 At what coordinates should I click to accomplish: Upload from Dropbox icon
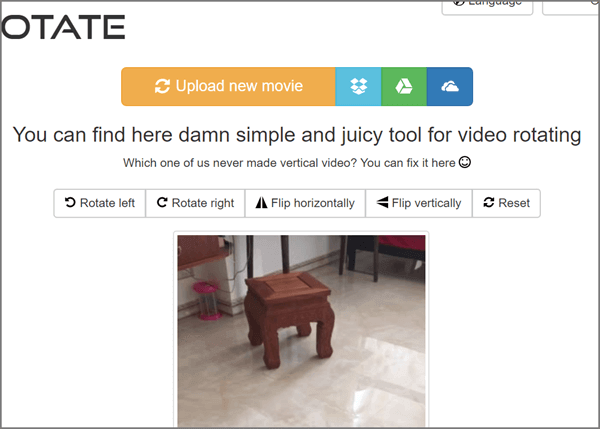point(359,86)
